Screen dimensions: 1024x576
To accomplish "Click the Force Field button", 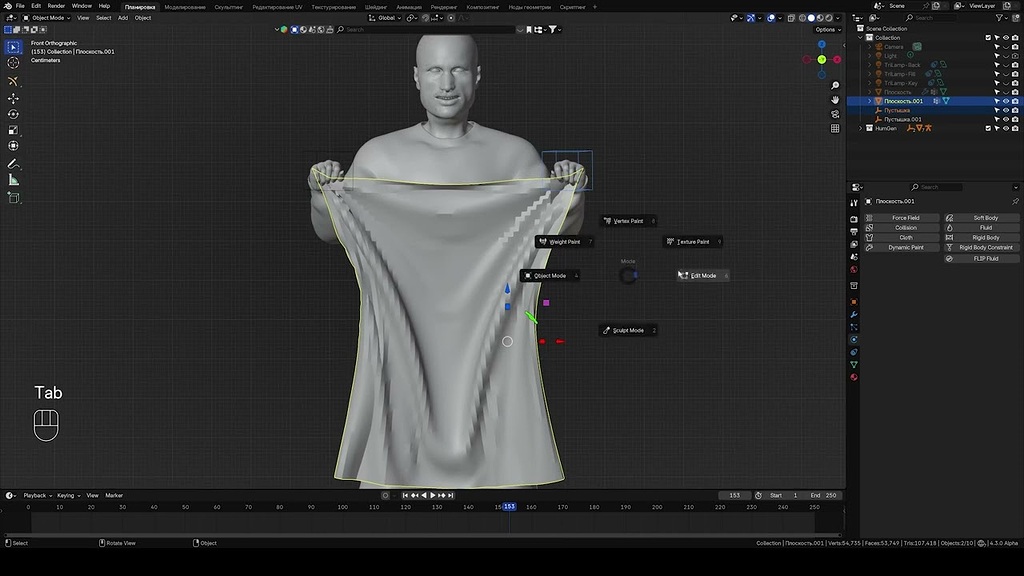I will tap(901, 218).
